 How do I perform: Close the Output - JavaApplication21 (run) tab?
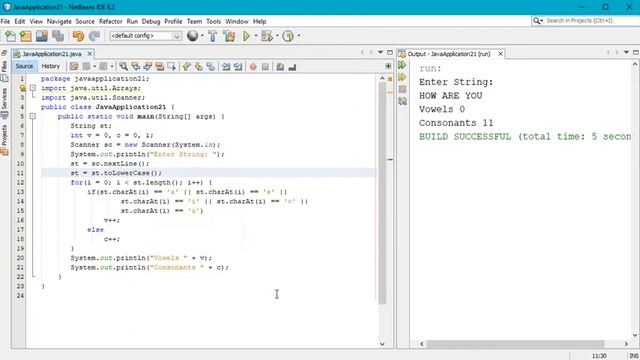click(500, 53)
